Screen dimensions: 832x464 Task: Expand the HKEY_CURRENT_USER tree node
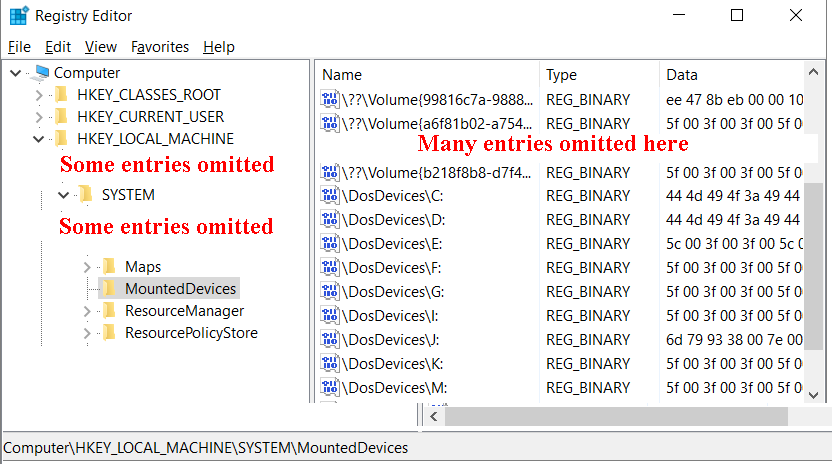point(39,117)
